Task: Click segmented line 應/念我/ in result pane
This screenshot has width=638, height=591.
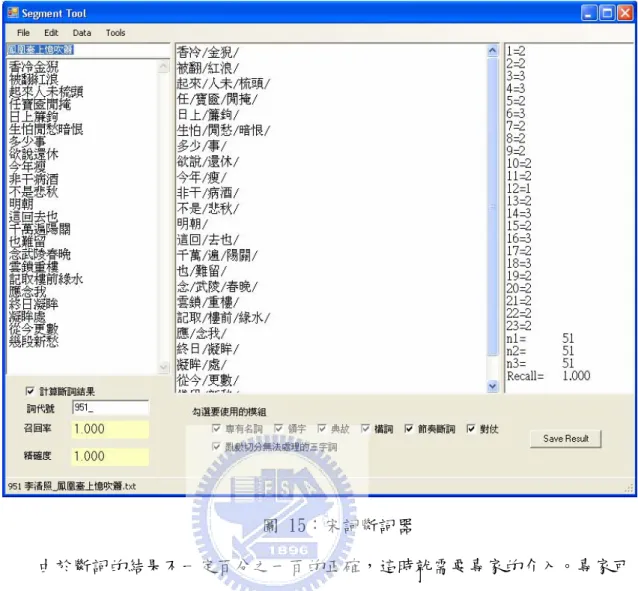Action: (x=202, y=333)
